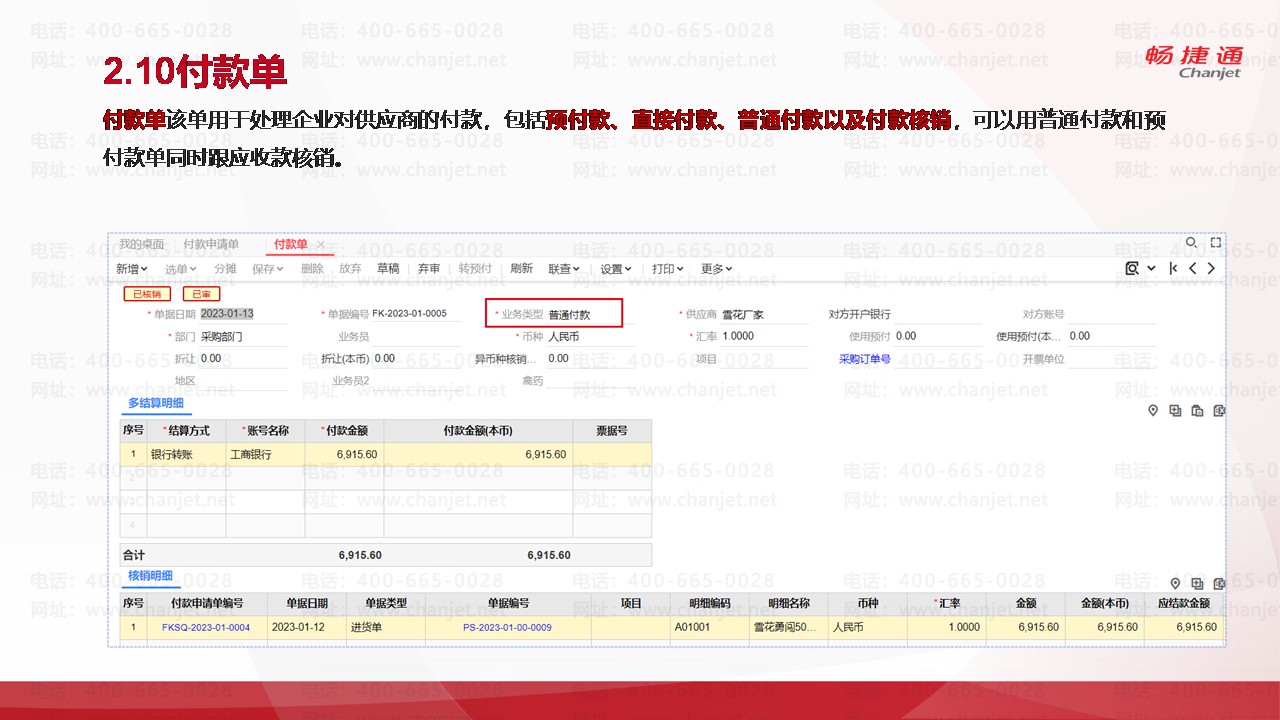Click the rightmost icon above 多结算明细 grid
The width and height of the screenshot is (1280, 720).
click(x=1219, y=410)
